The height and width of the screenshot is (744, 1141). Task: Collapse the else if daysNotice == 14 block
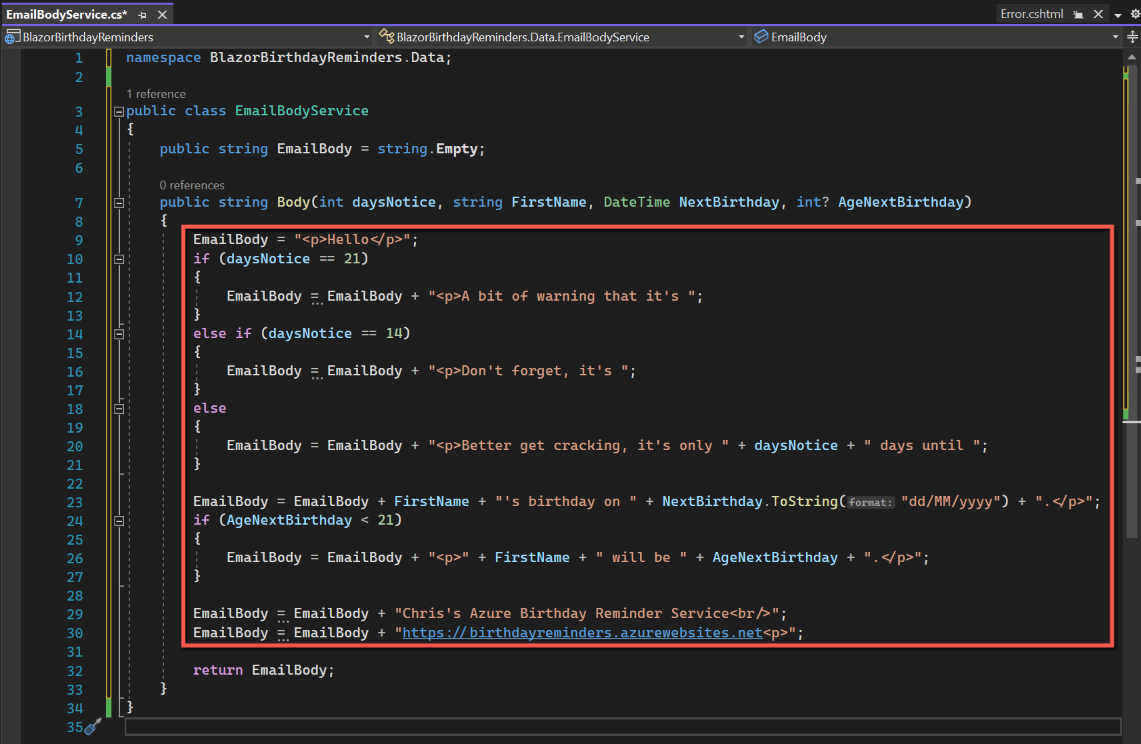pyautogui.click(x=119, y=334)
